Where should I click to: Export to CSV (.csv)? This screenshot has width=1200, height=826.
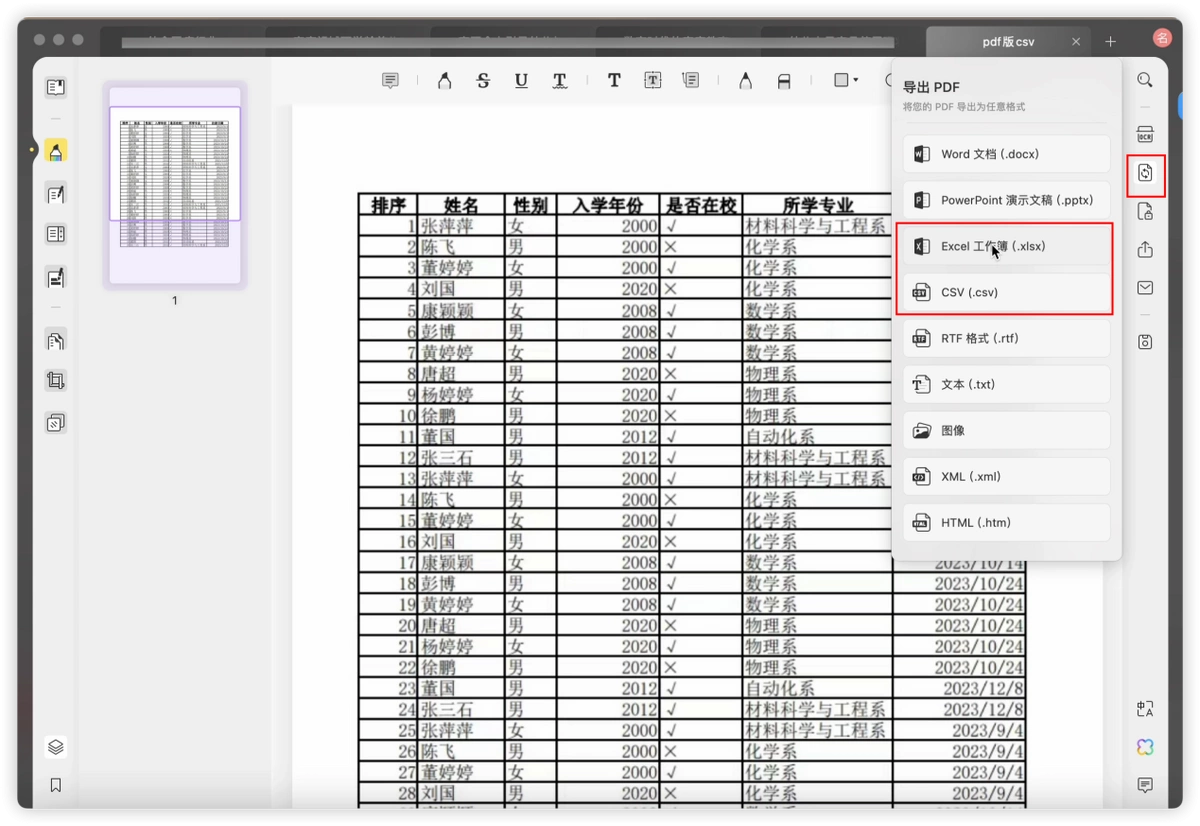click(1006, 292)
